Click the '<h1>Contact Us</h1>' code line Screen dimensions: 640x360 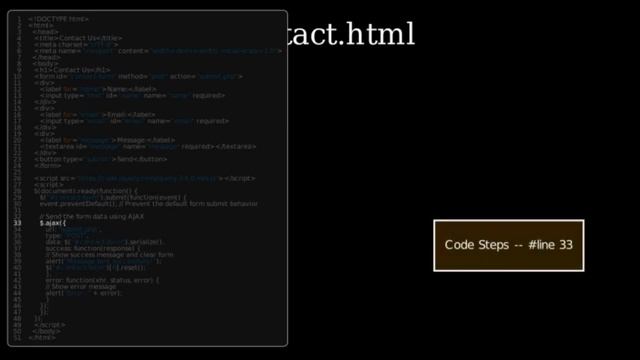[x=72, y=70]
